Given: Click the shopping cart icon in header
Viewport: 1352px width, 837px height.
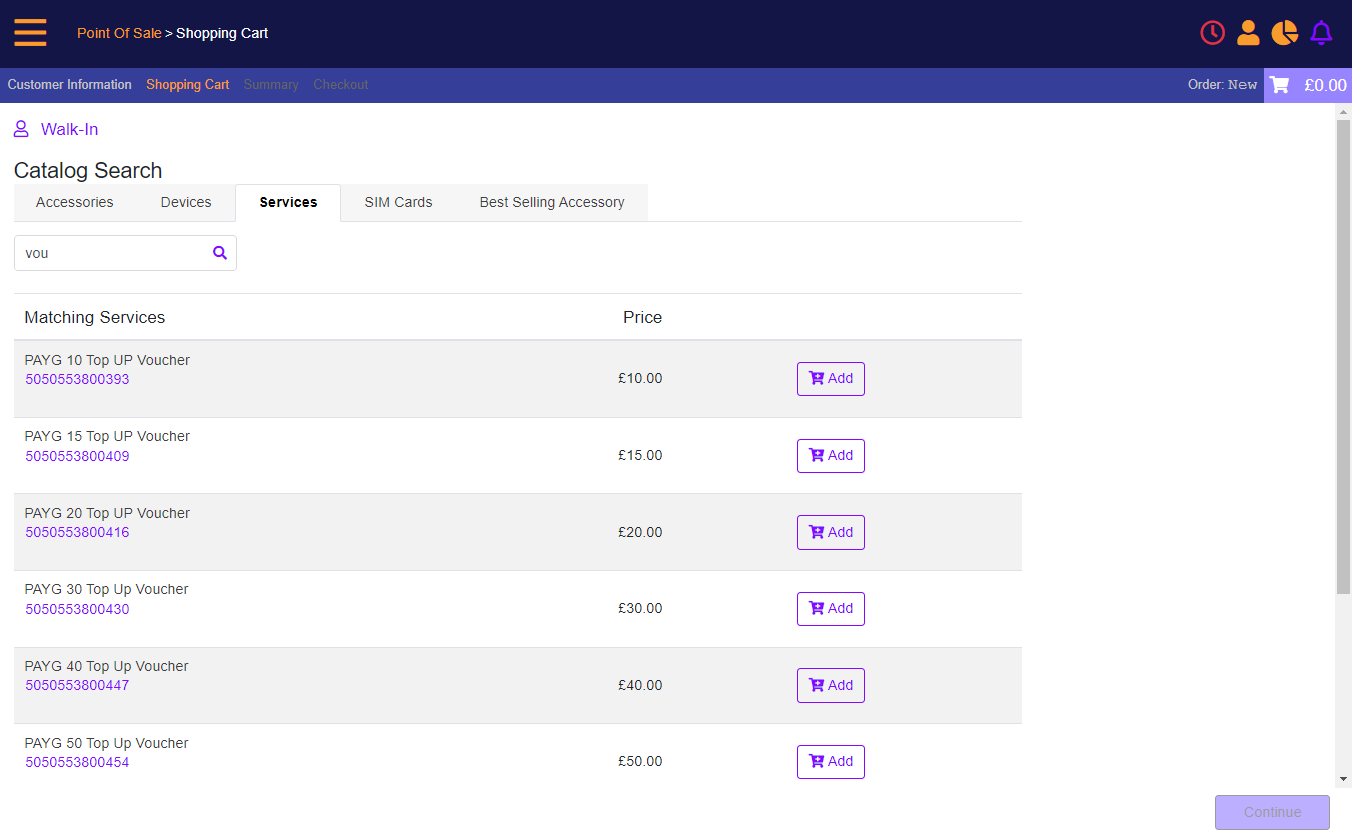Looking at the screenshot, I should pyautogui.click(x=1279, y=85).
